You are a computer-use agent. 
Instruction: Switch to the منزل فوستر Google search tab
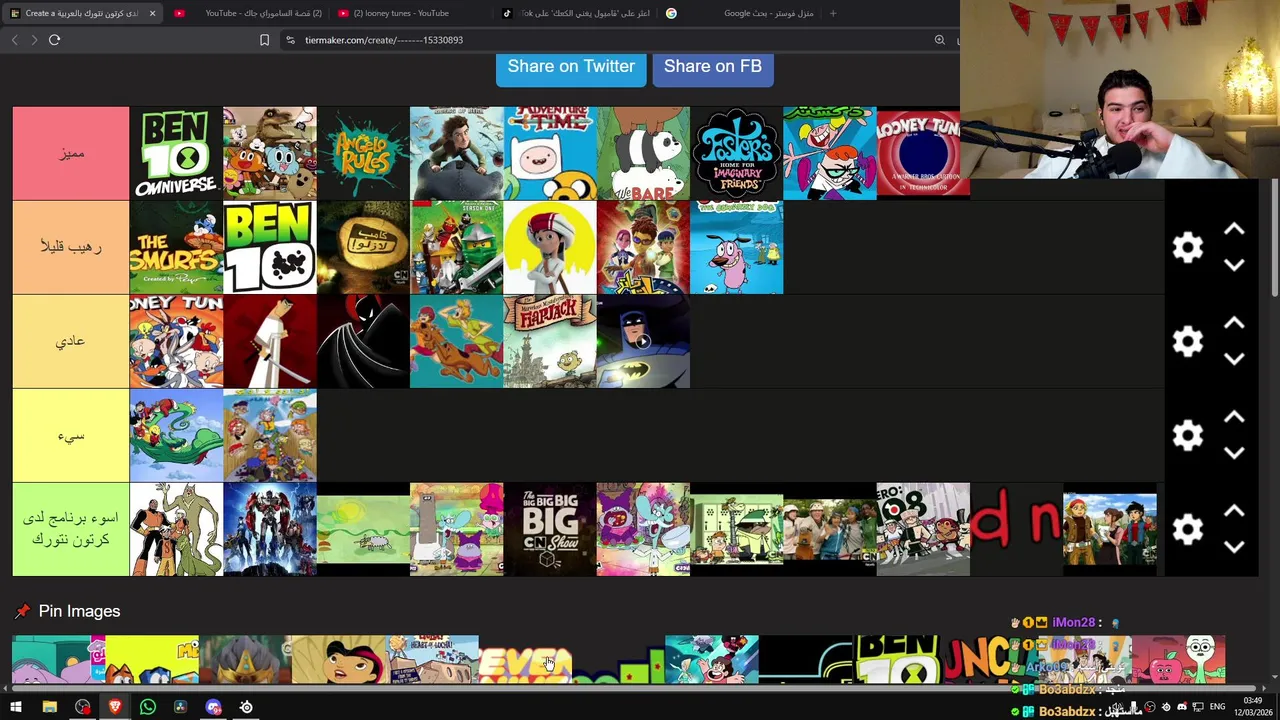(740, 13)
